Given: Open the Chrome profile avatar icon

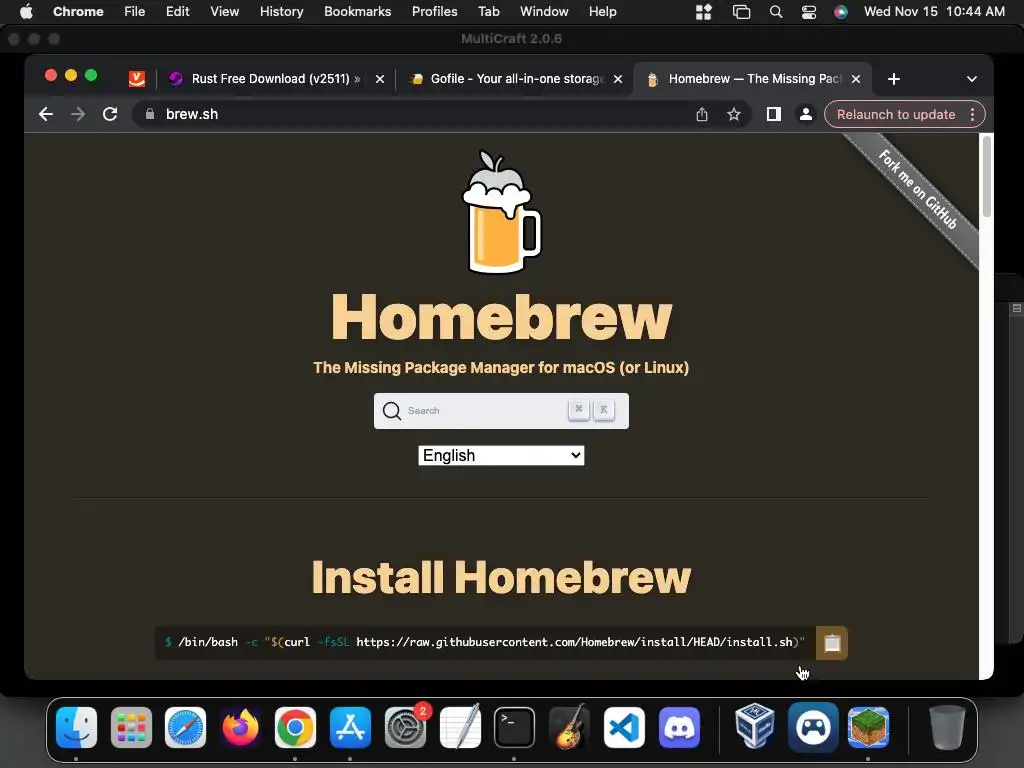Looking at the screenshot, I should click(805, 114).
